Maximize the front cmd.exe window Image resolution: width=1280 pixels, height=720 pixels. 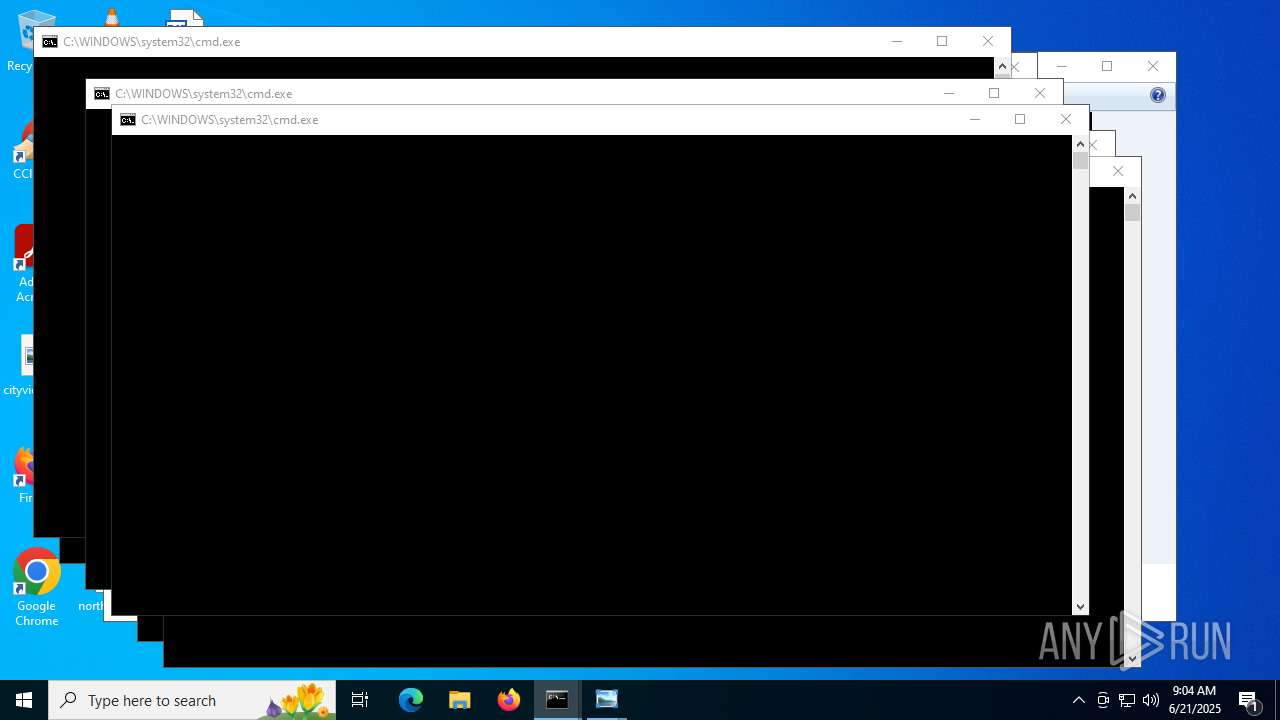(1020, 119)
